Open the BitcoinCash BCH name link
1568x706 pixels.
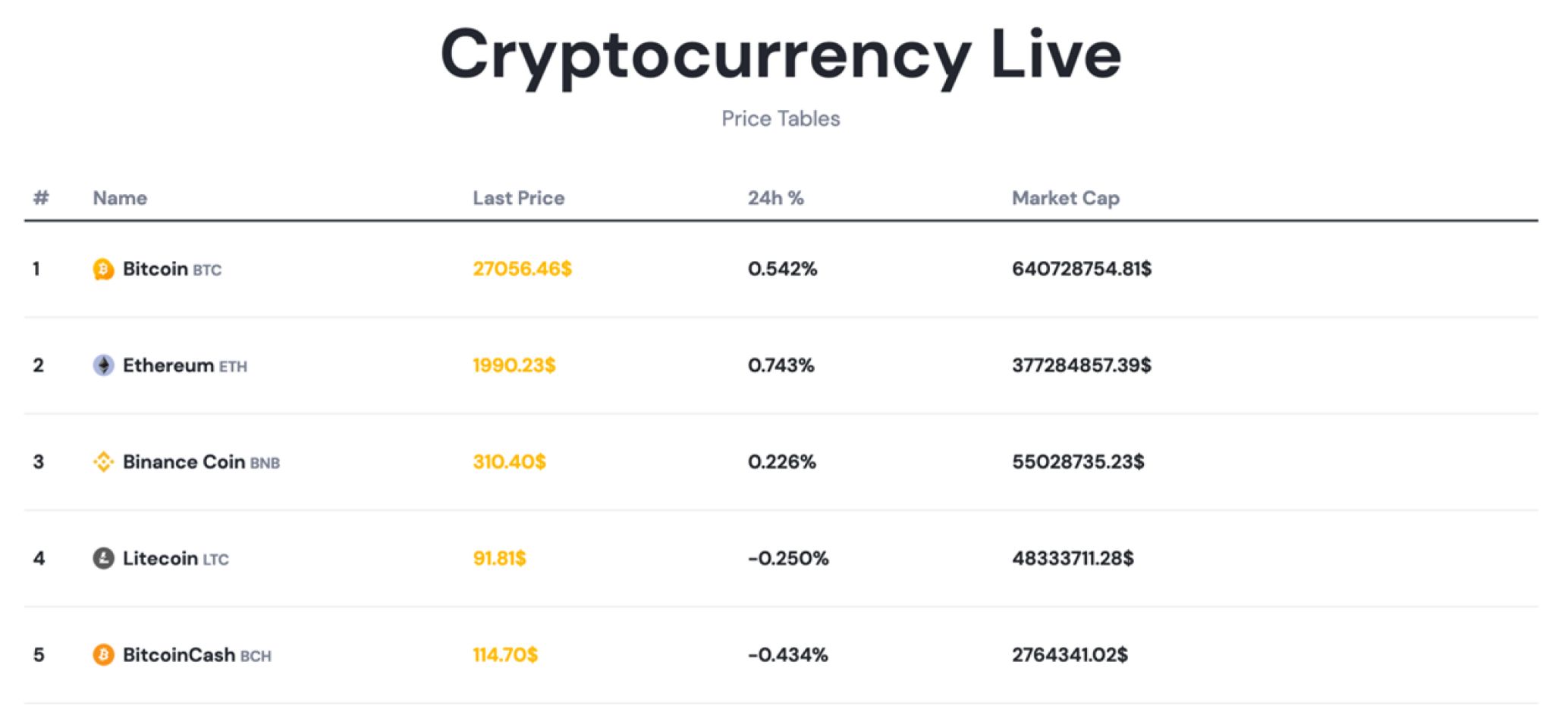click(x=196, y=654)
